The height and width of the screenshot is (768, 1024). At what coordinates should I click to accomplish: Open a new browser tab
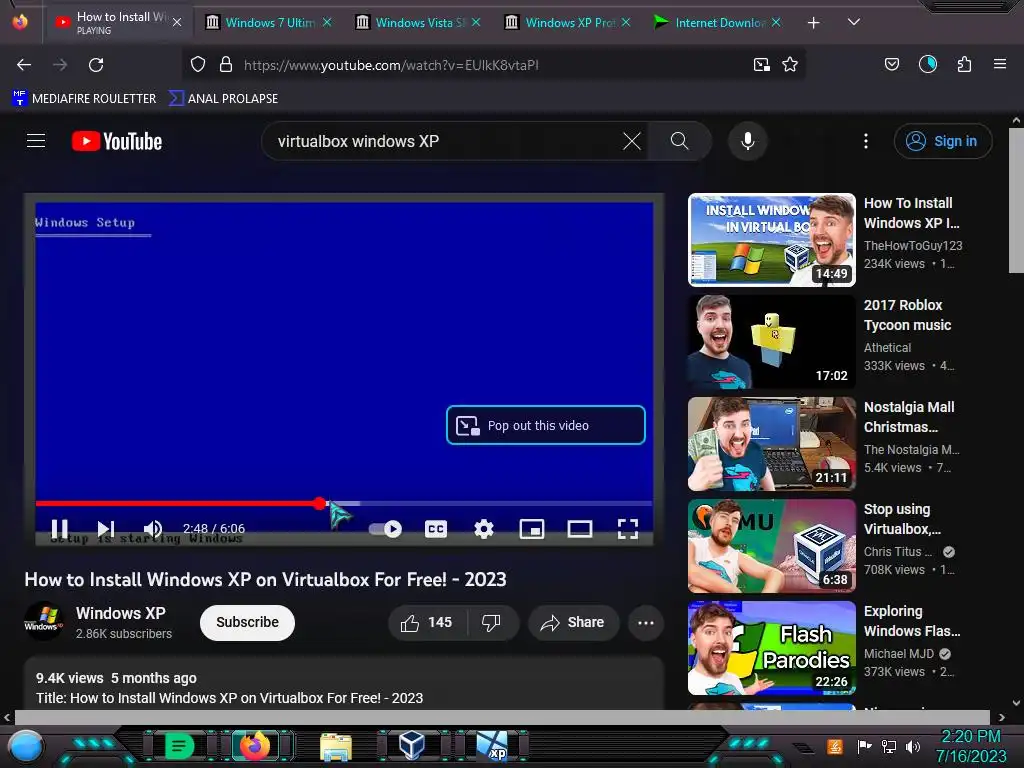click(x=813, y=23)
